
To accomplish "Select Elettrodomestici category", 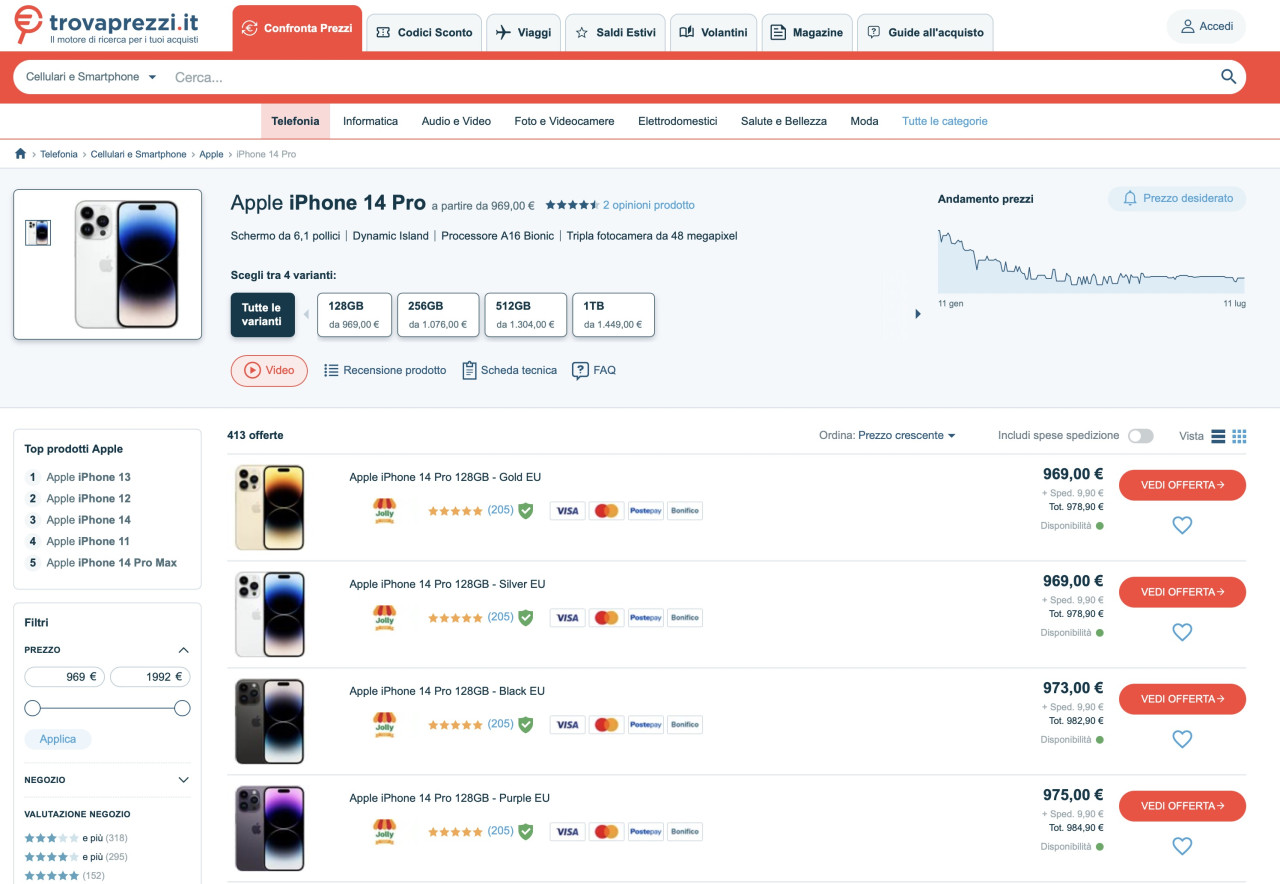I will (678, 121).
